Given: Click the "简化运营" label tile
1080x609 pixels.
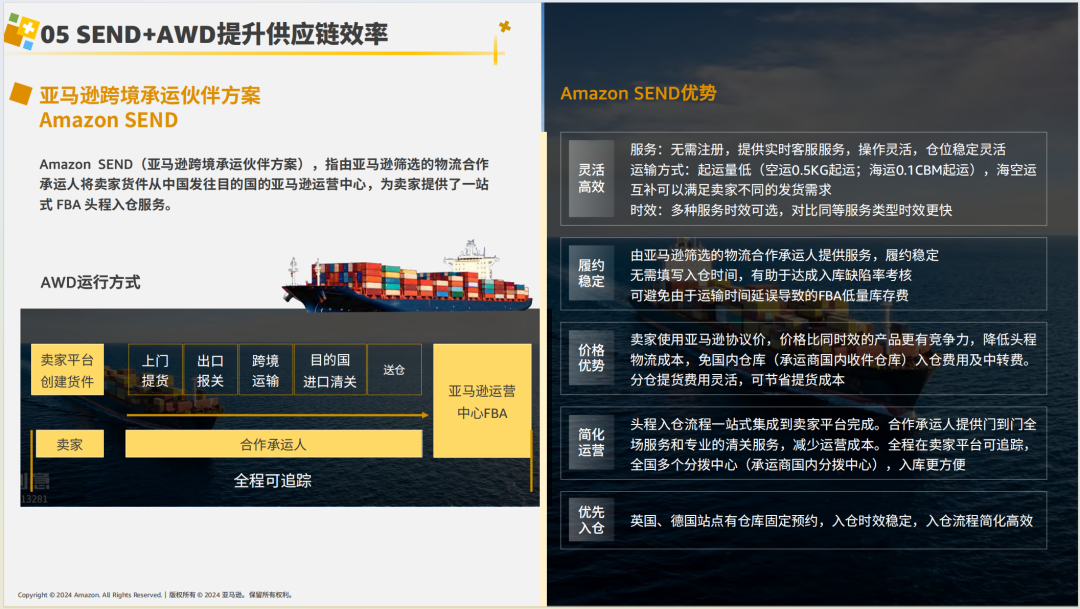Looking at the screenshot, I should 592,442.
